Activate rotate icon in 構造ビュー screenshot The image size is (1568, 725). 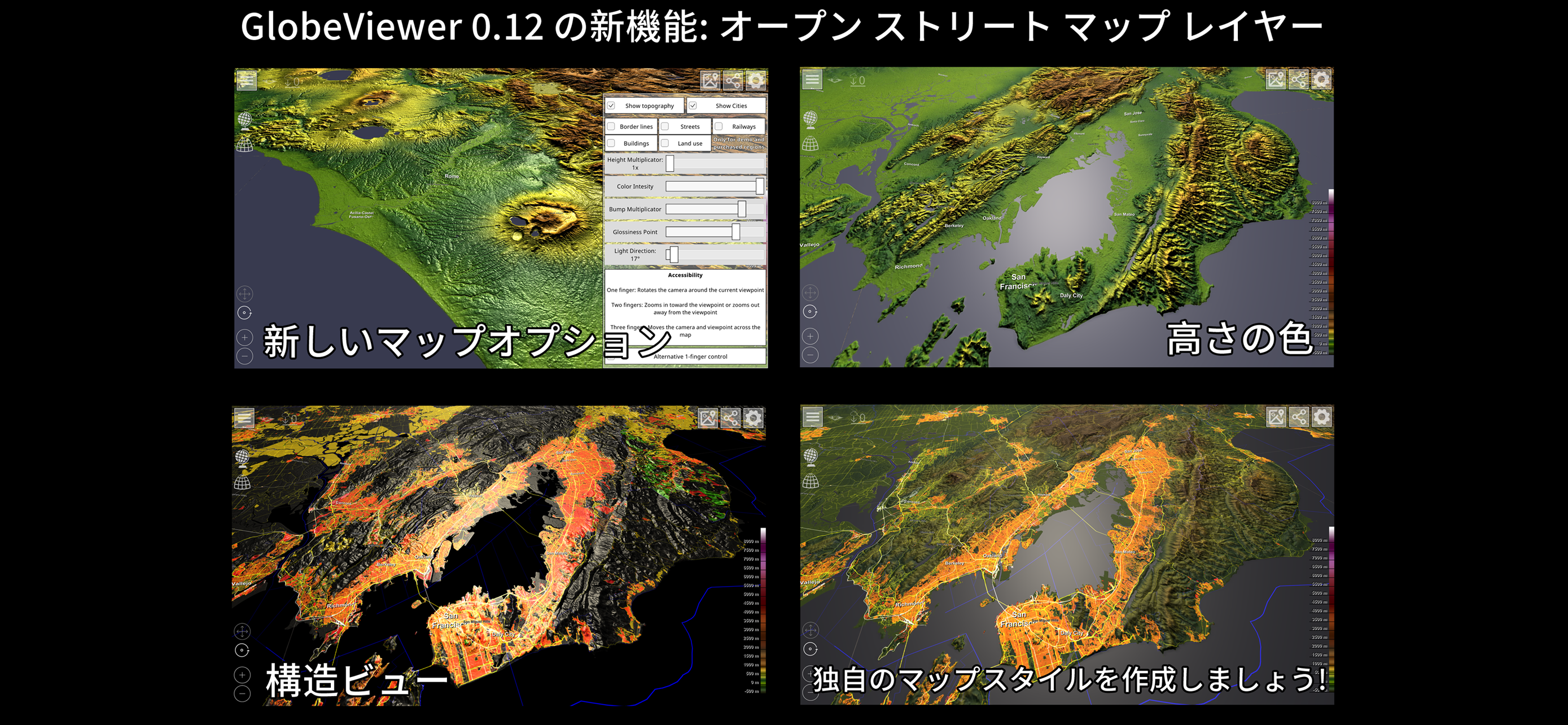(242, 650)
